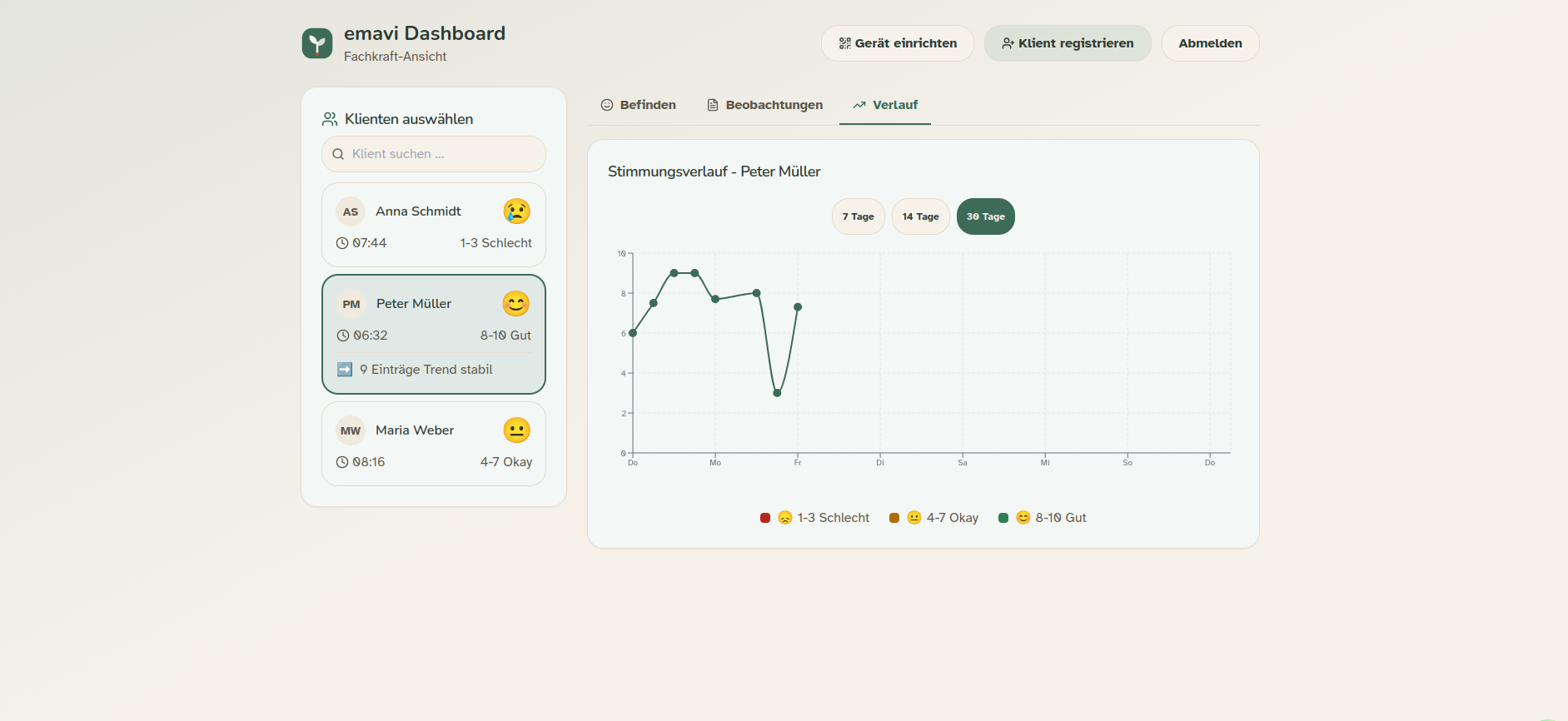Click the trend arrow icon for Peter Müller
This screenshot has height=721, width=1568.
tap(345, 370)
